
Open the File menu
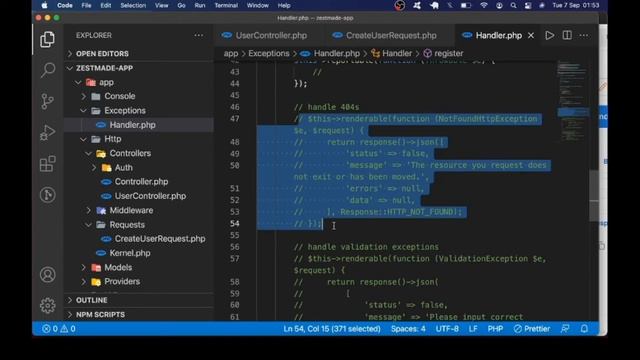click(x=86, y=5)
